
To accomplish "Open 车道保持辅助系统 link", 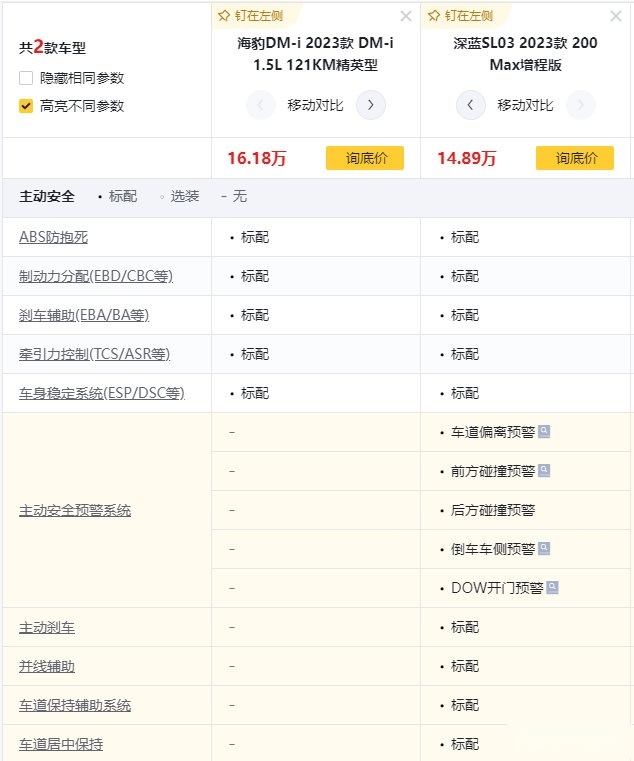I will (x=75, y=705).
